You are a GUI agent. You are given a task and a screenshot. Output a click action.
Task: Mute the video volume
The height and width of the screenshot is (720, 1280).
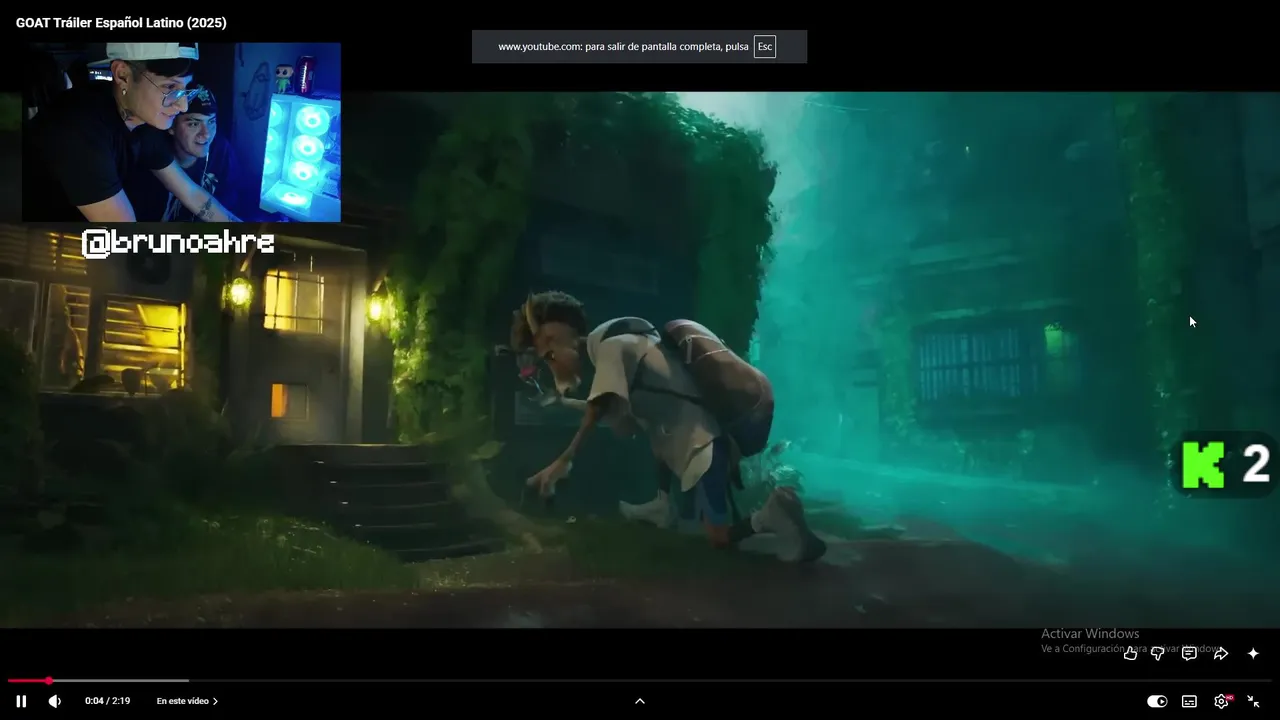coord(55,701)
